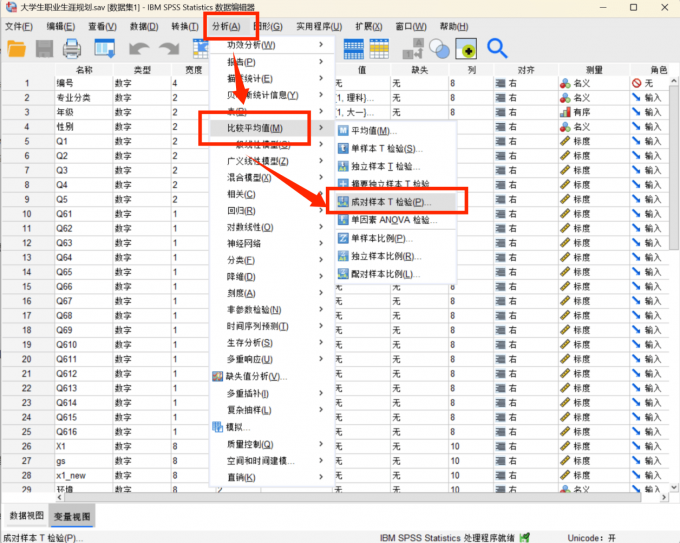Screen dimensions: 680x543
Task: Switch to the 变量视图 tab
Action: tap(72, 516)
